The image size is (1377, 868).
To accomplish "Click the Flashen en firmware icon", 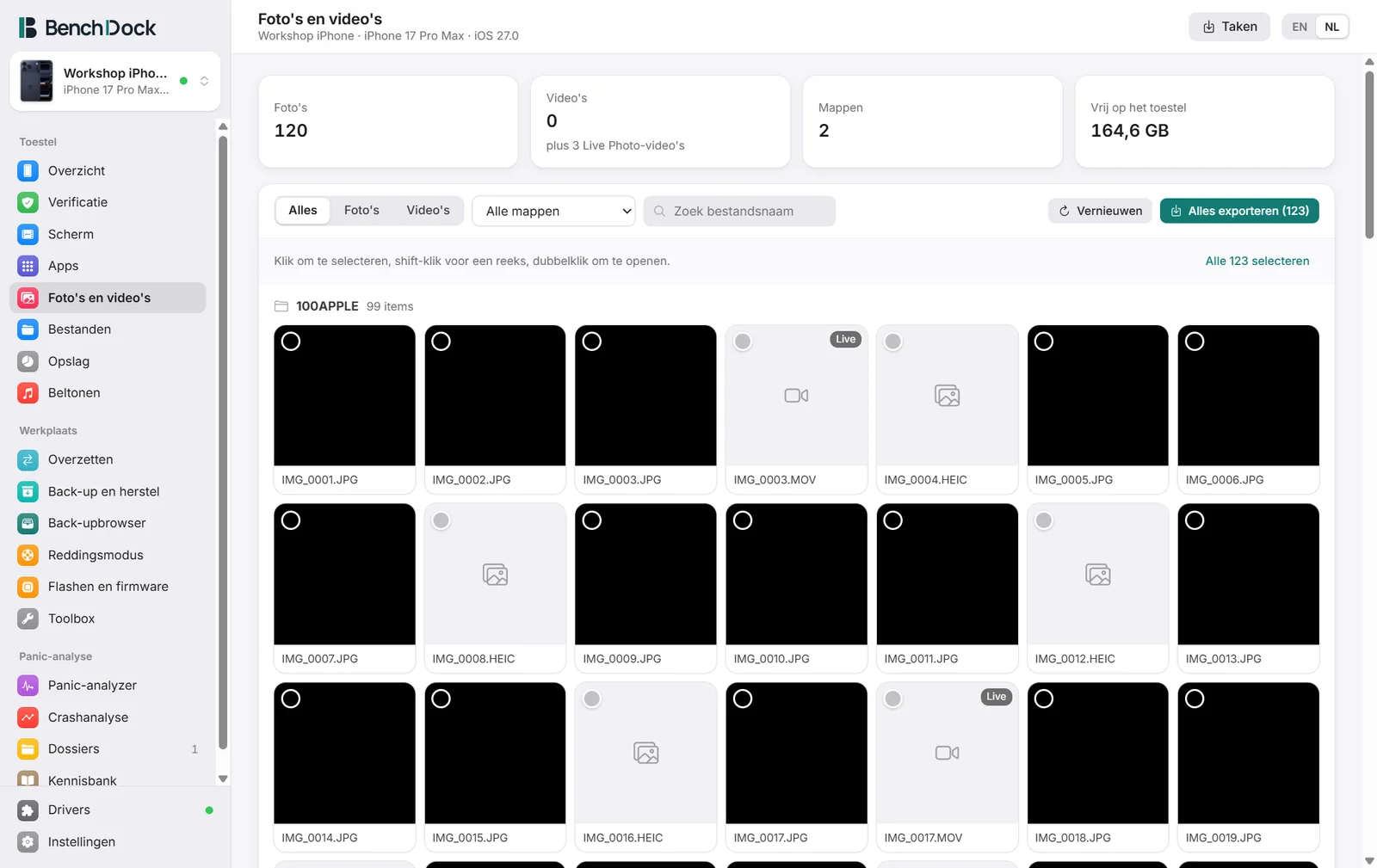I will 28,587.
